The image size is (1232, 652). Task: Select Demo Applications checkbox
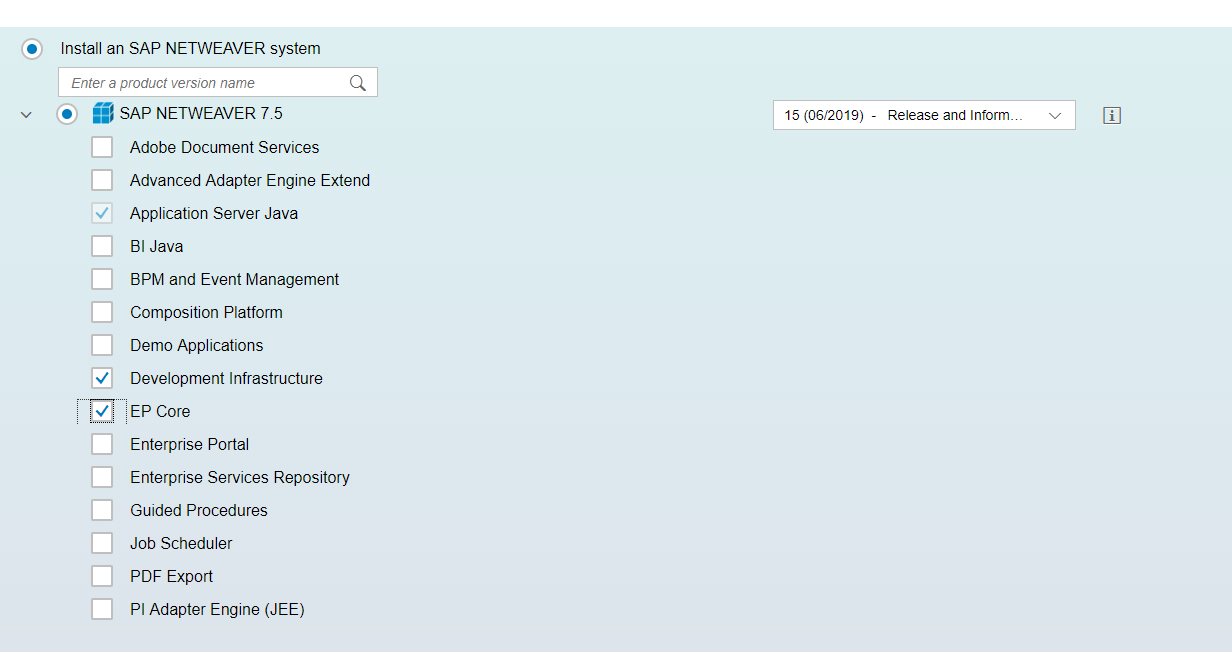click(102, 345)
